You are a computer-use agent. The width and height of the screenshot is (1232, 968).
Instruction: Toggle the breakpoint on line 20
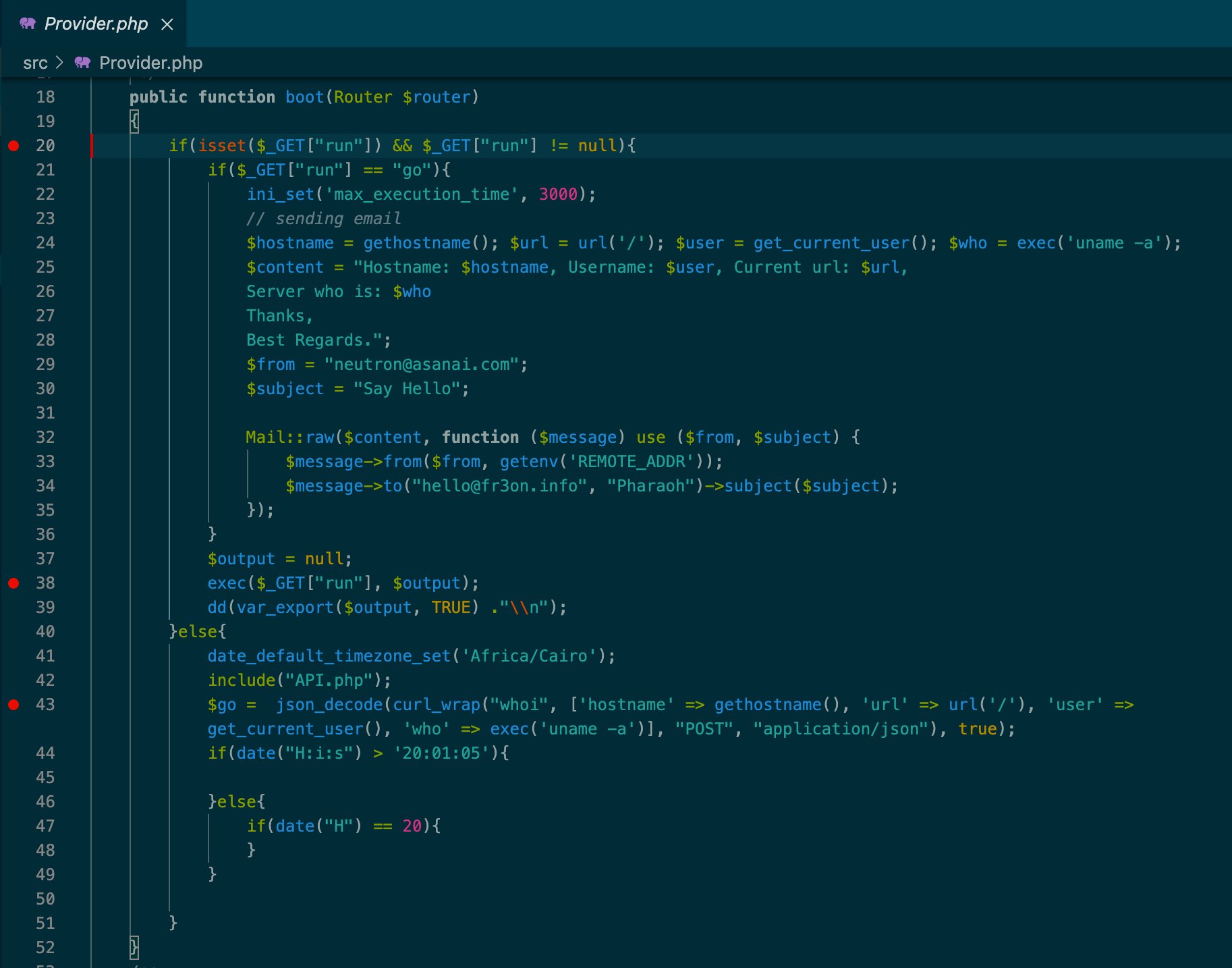[13, 146]
